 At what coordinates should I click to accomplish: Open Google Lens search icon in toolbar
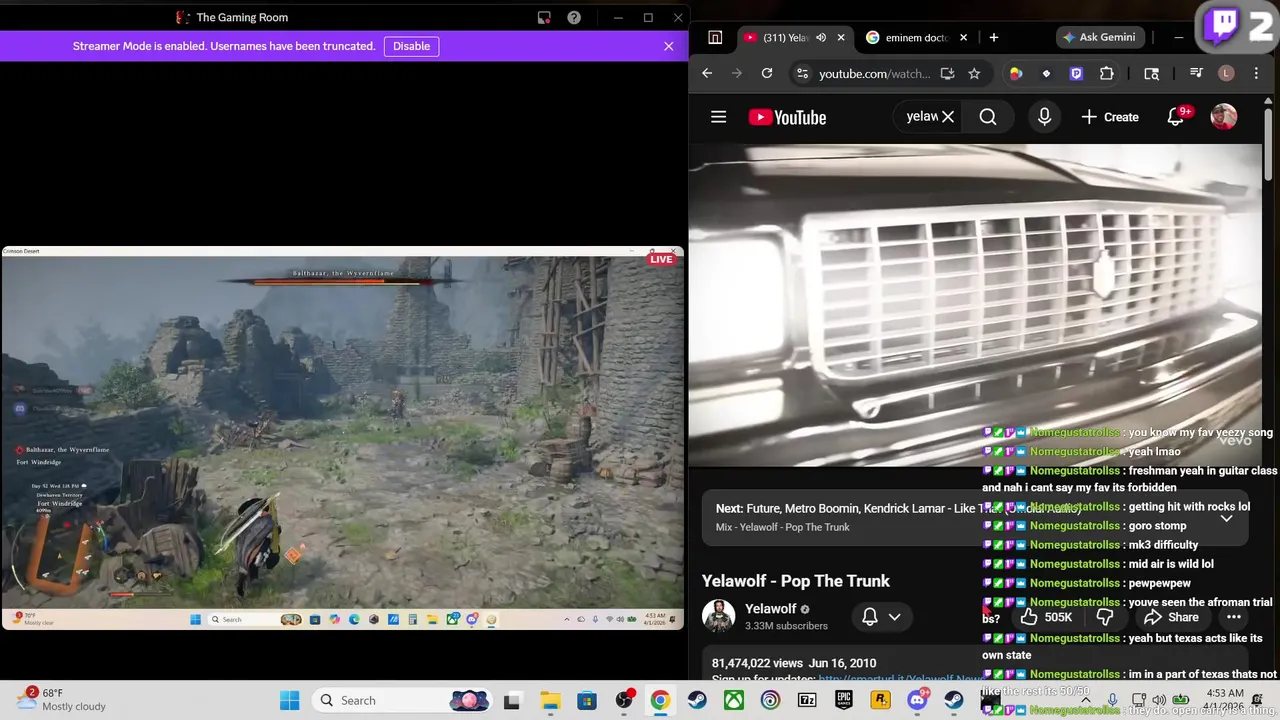1151,73
